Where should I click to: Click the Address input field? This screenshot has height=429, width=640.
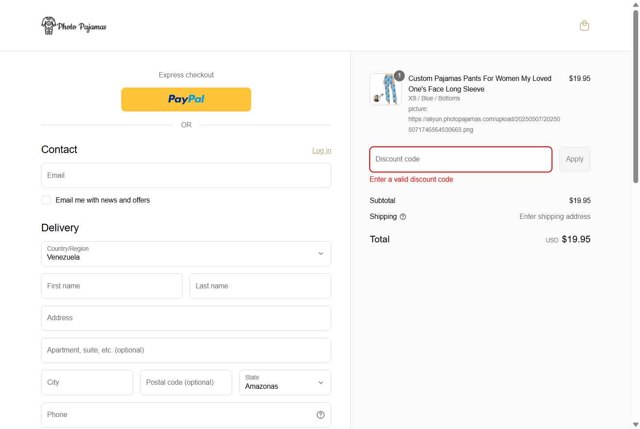186,318
